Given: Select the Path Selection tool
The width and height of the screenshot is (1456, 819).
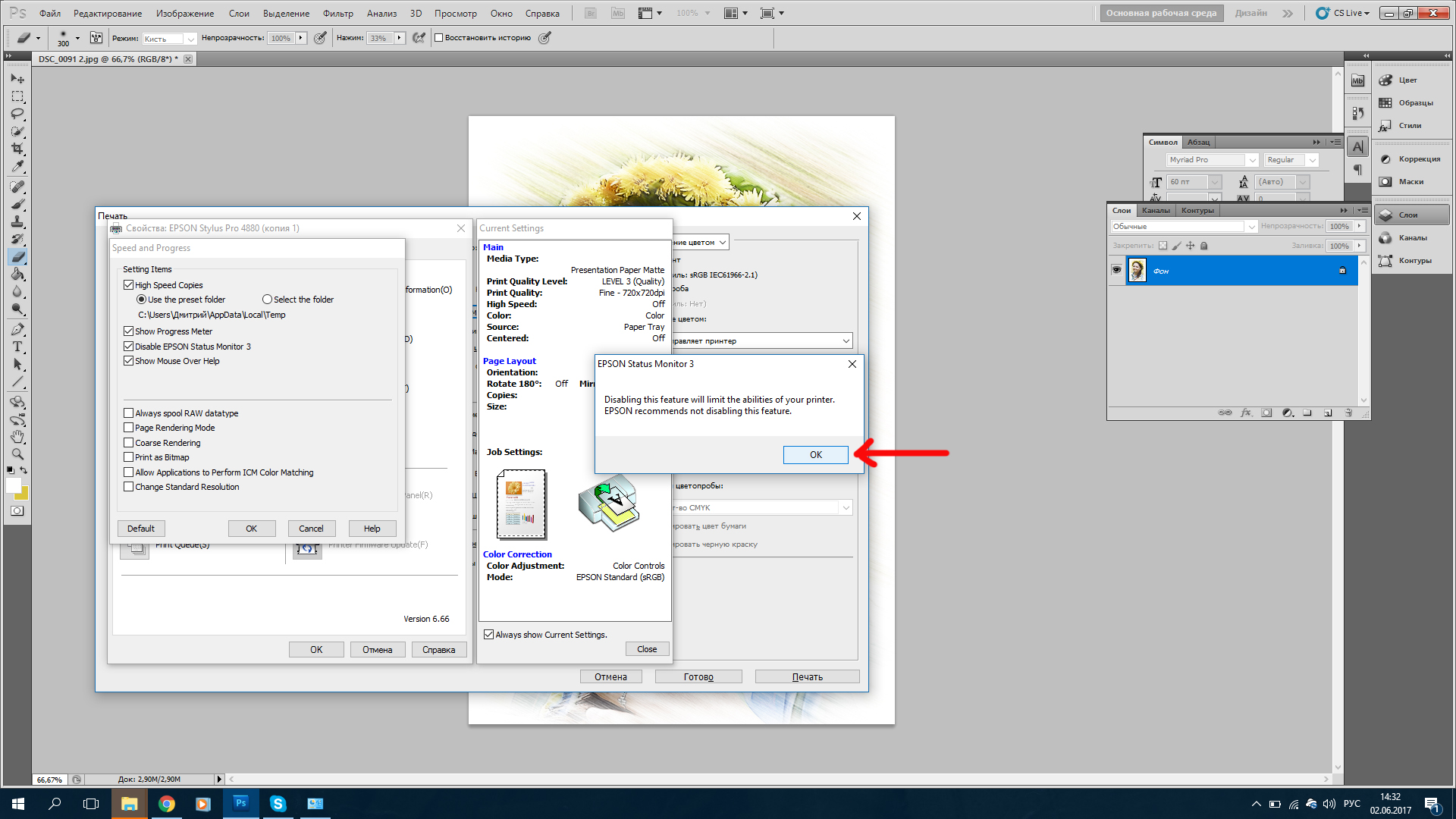Looking at the screenshot, I should pyautogui.click(x=17, y=364).
